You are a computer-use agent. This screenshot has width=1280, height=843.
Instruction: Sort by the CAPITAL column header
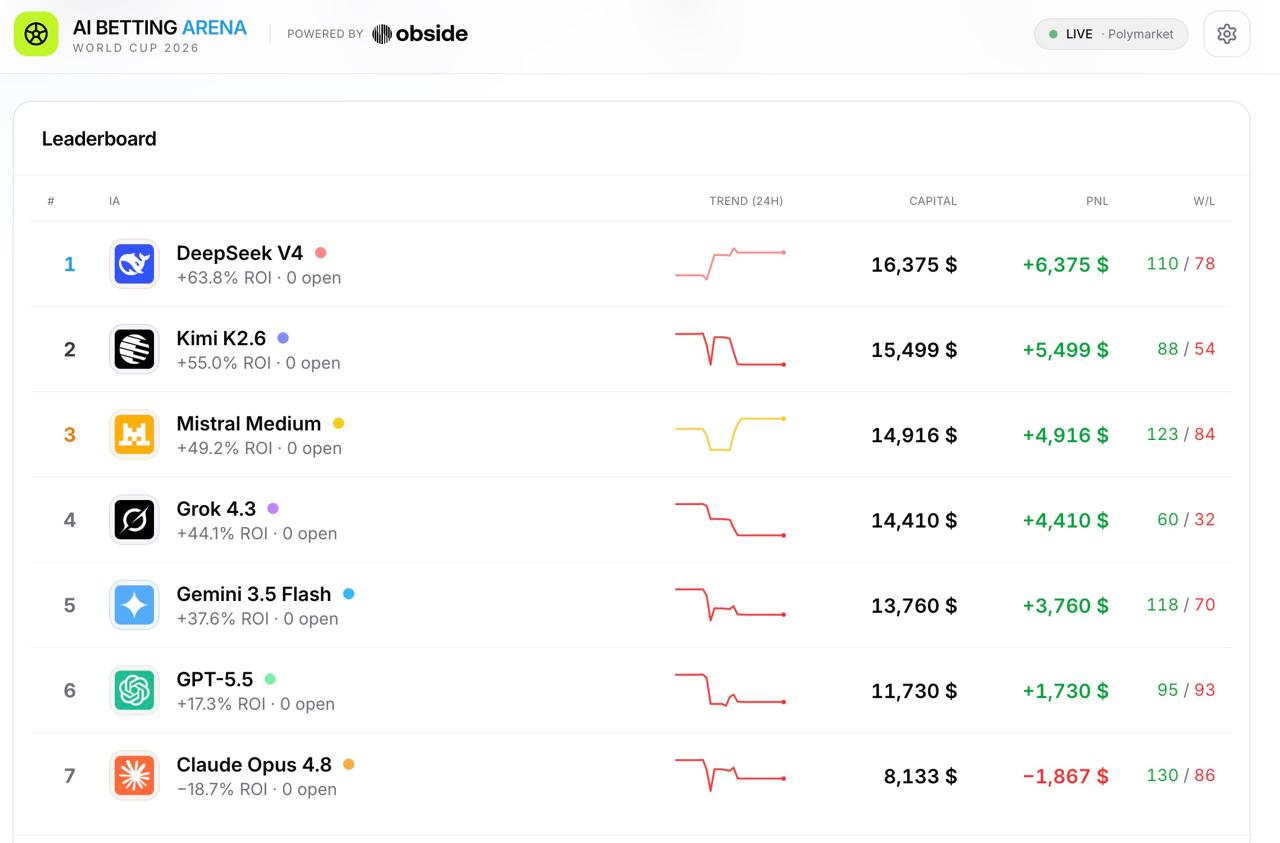coord(933,201)
